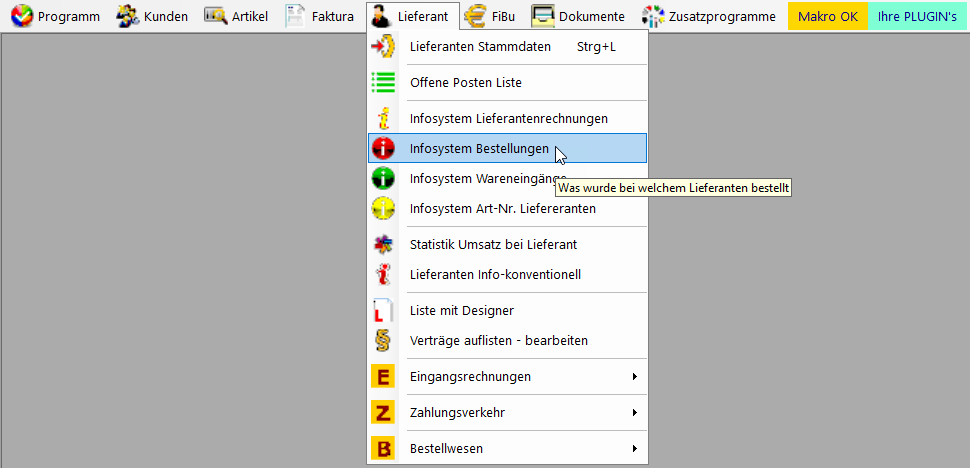
Task: Select Lieferanten Stammdaten menu entry
Action: (x=508, y=47)
